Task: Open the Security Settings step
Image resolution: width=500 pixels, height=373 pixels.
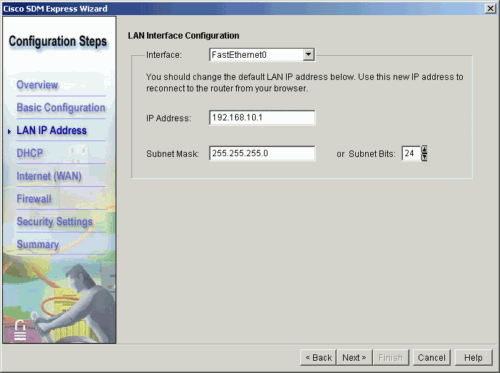Action: coord(55,222)
